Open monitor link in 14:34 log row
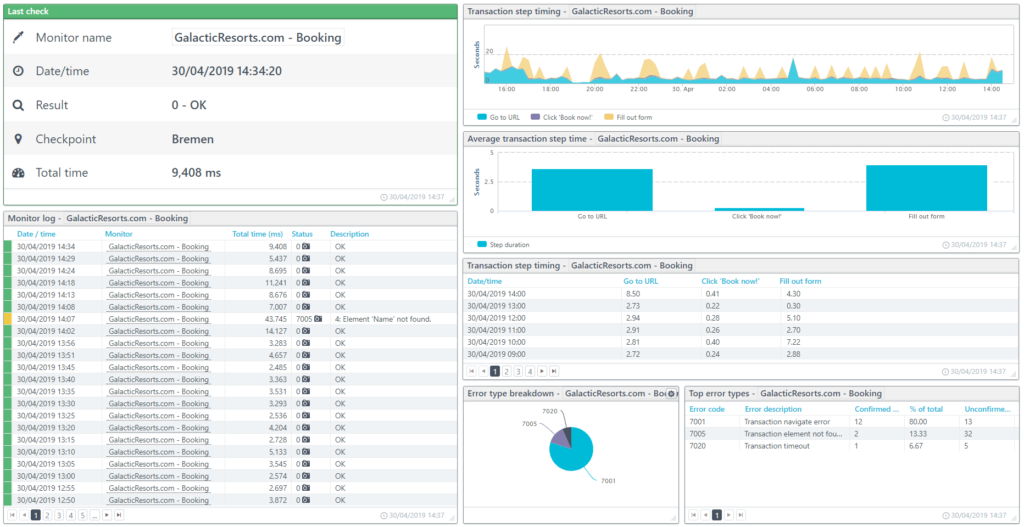The height and width of the screenshot is (527, 1024). click(159, 247)
